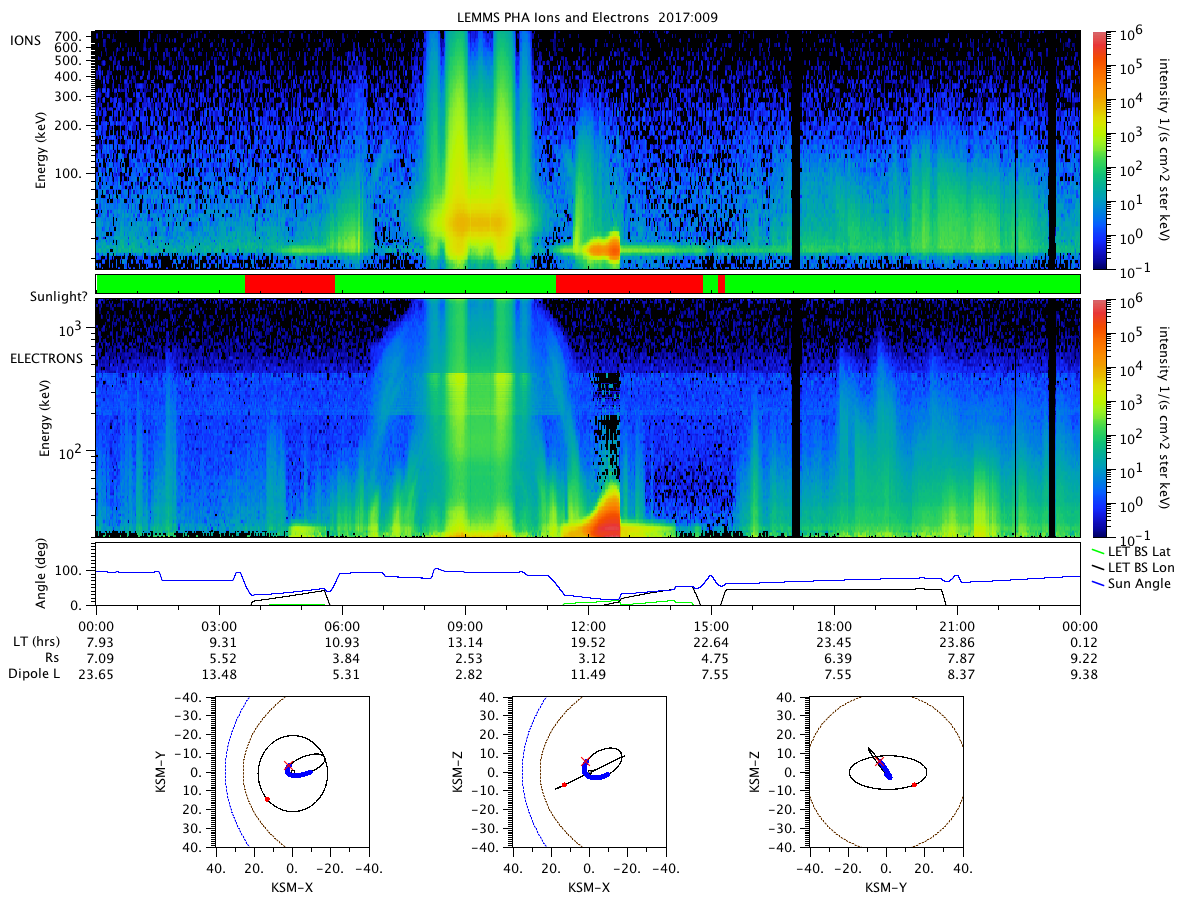Click the KSM-X versus KSM-Y orbit plot
This screenshot has width=1200, height=900.
tap(291, 772)
